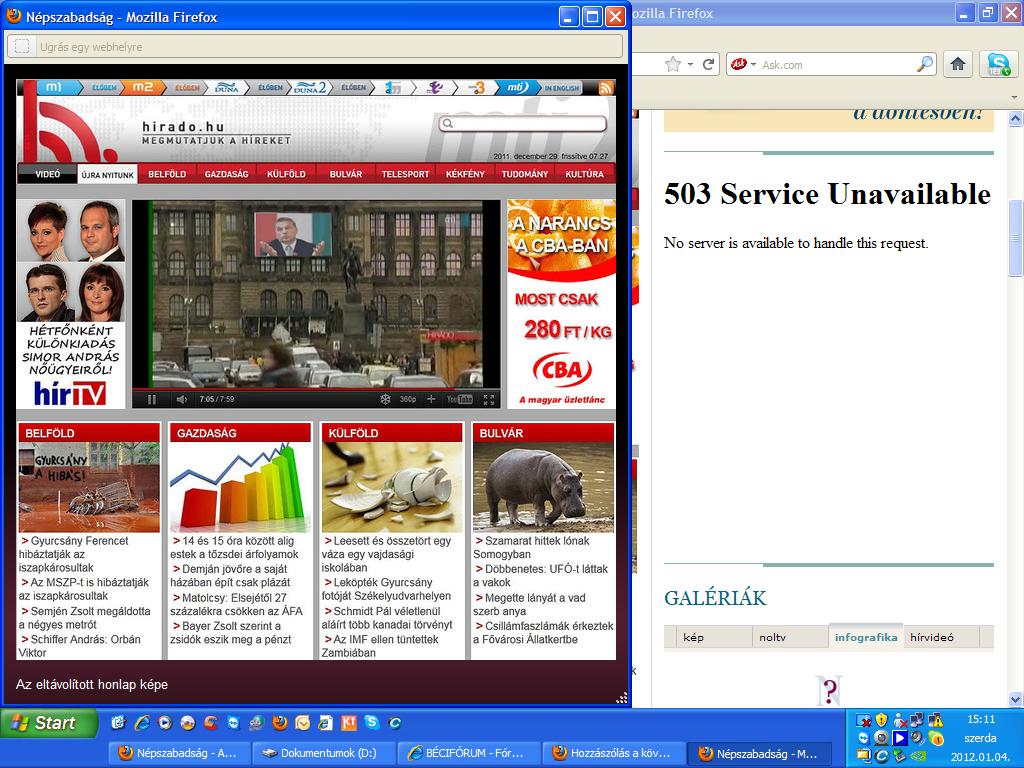Open the broken vase KÜLFÖLD thumbnail
Viewport: 1024px width, 768px height.
(x=392, y=487)
